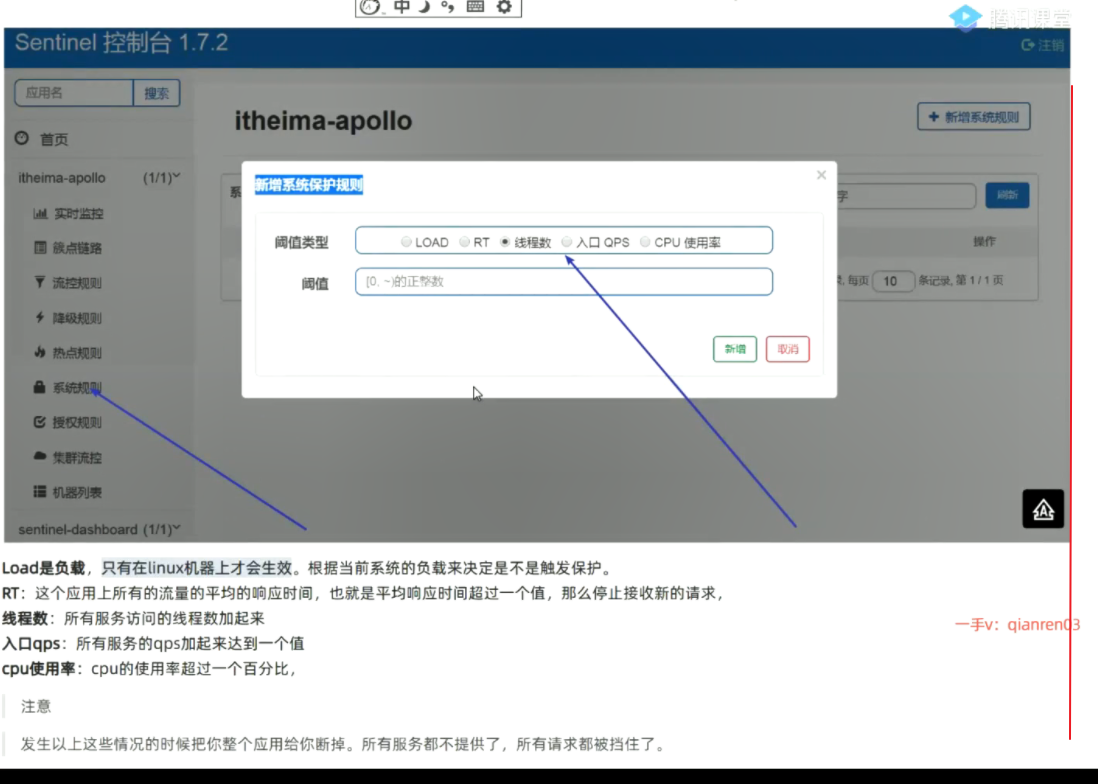Open 机器列表 menu item

[77, 493]
